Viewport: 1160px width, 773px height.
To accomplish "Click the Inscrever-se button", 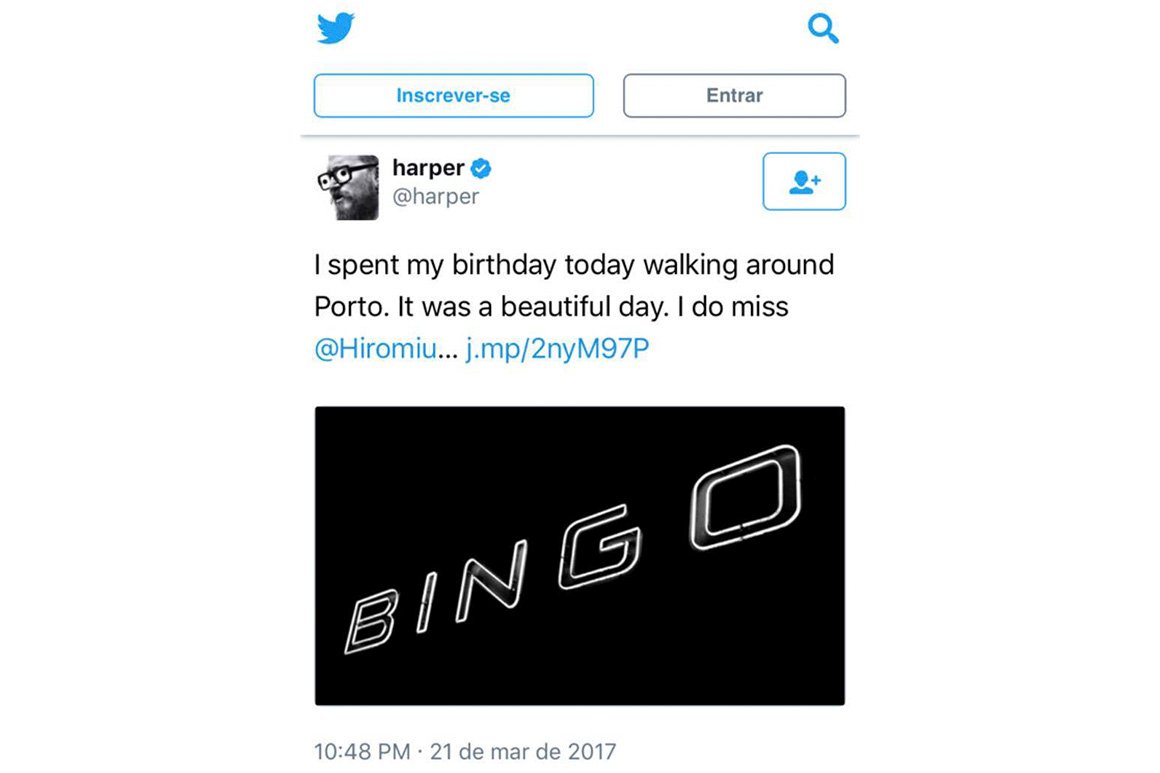I will (453, 96).
